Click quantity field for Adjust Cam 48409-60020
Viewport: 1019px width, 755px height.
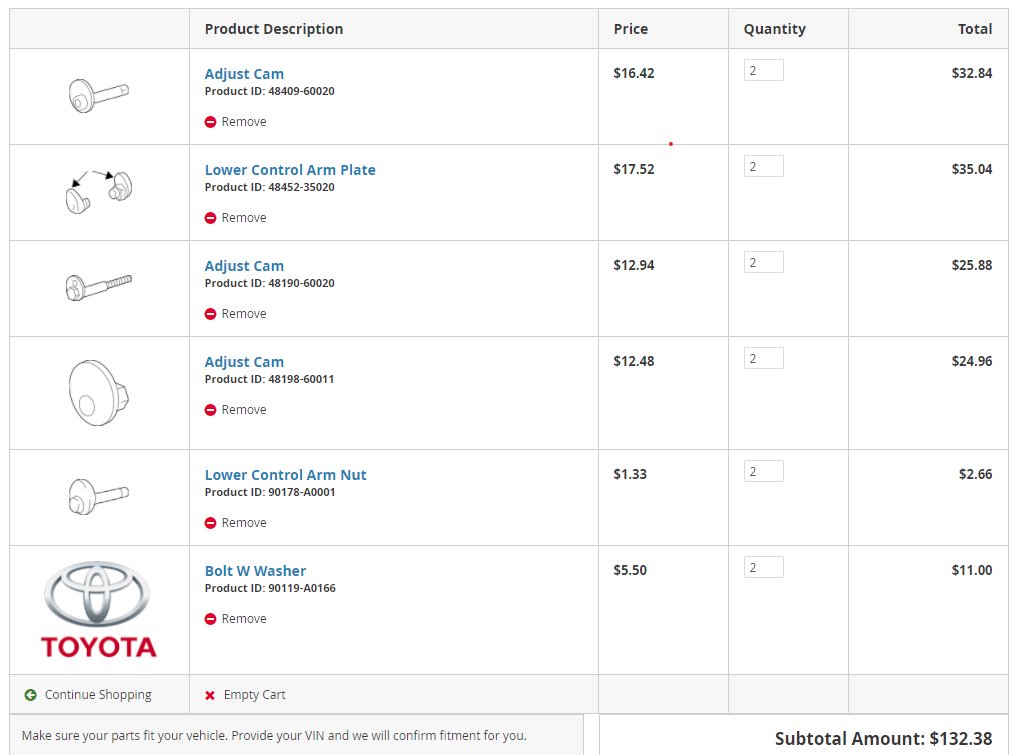tap(763, 70)
